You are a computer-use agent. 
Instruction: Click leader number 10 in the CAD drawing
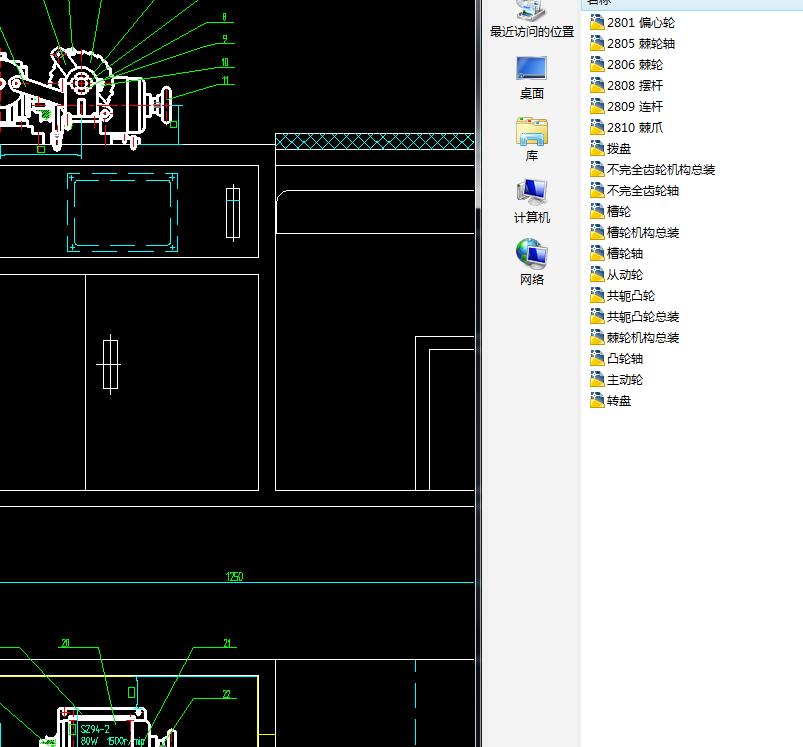[x=225, y=62]
